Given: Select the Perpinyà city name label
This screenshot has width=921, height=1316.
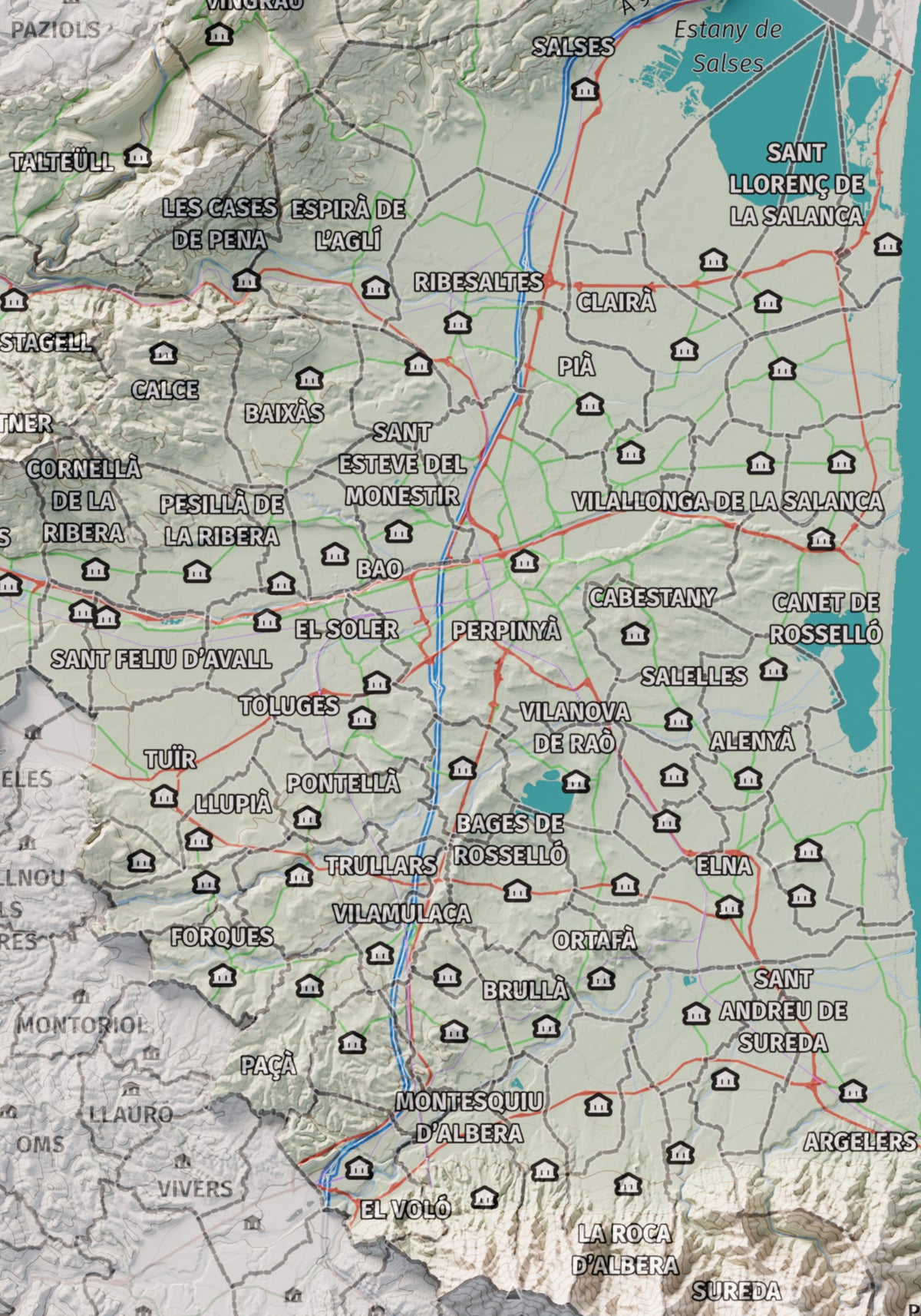Looking at the screenshot, I should pyautogui.click(x=506, y=631).
